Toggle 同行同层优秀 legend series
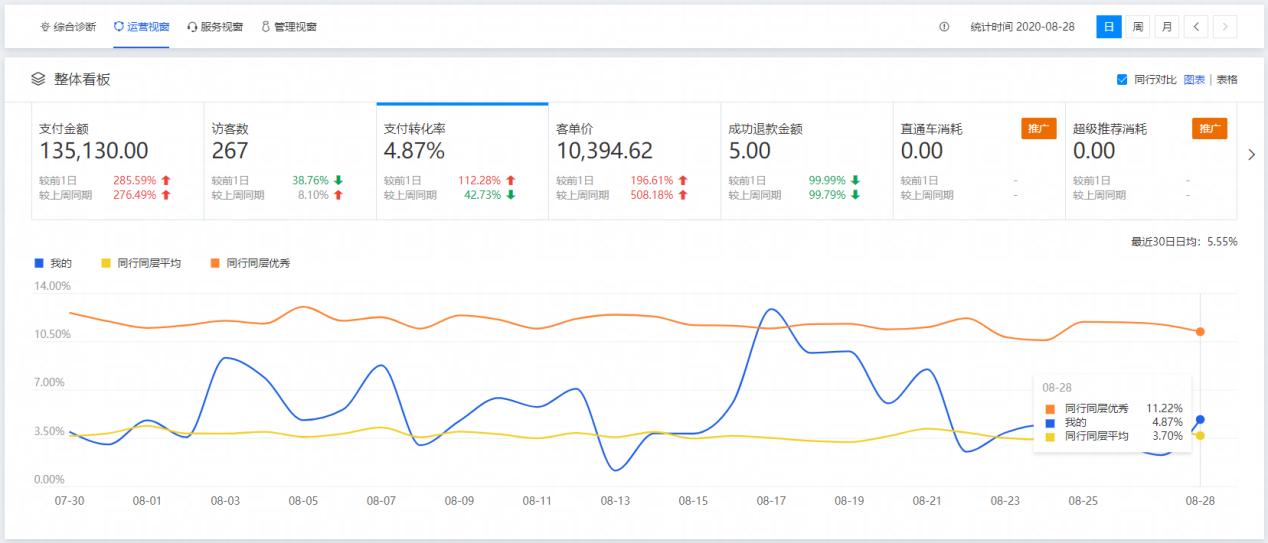 tap(215, 263)
